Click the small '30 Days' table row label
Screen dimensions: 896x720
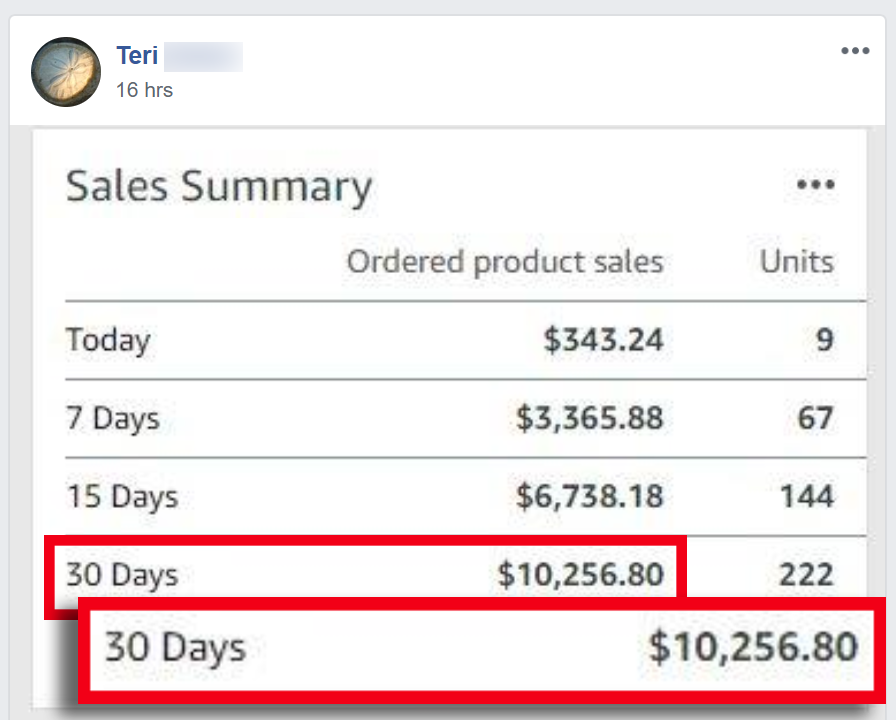(122, 575)
